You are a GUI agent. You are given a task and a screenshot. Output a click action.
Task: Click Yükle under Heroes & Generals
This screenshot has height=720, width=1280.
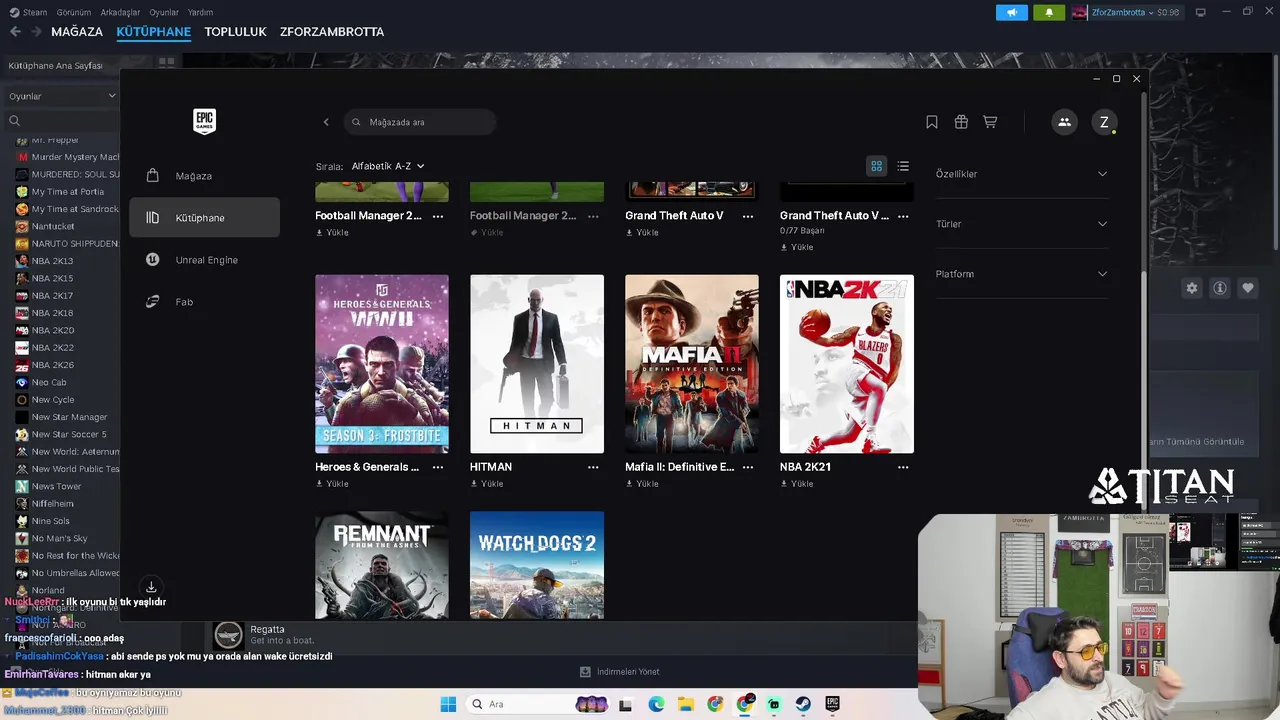coord(331,484)
